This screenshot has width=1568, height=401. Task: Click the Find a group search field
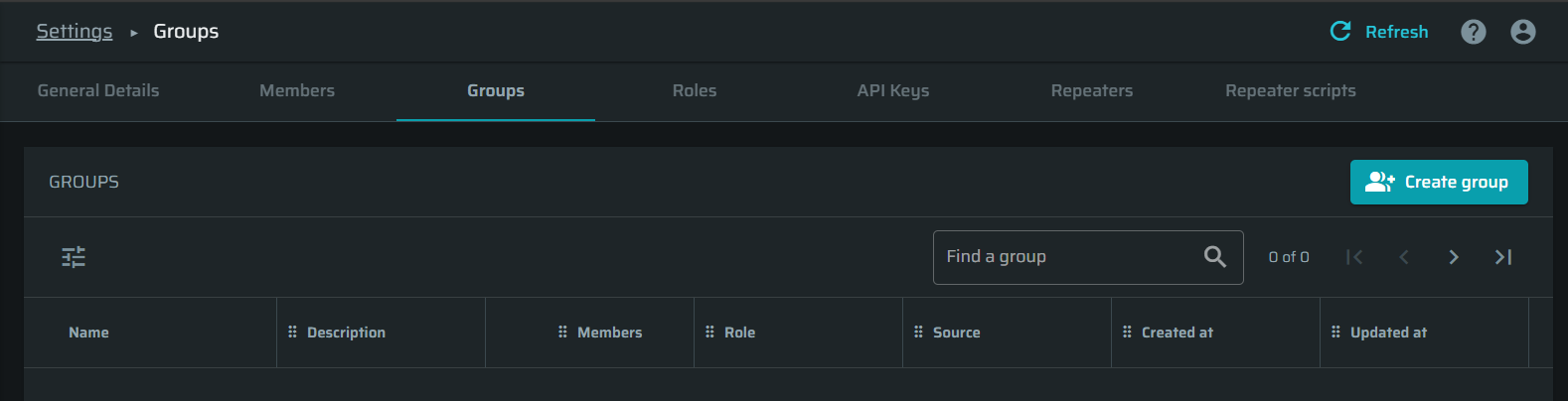click(1088, 257)
